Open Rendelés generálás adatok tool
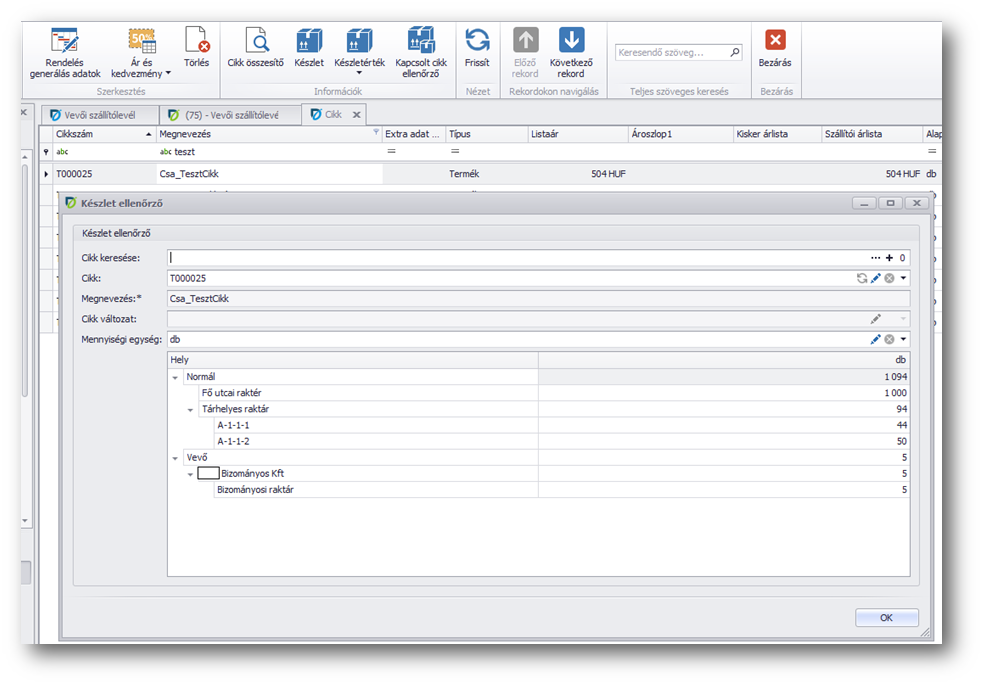 coord(65,52)
